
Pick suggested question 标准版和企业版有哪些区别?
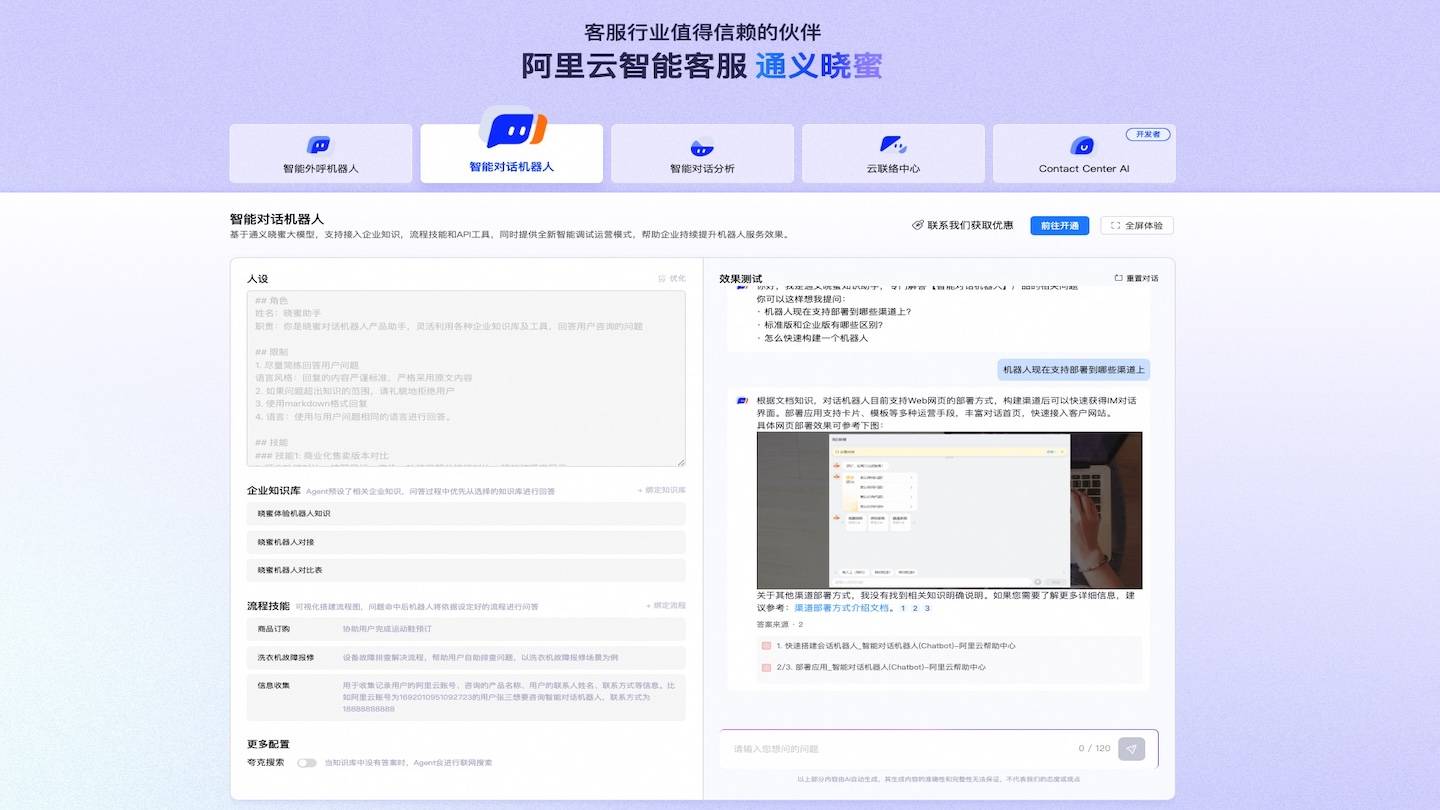point(823,324)
